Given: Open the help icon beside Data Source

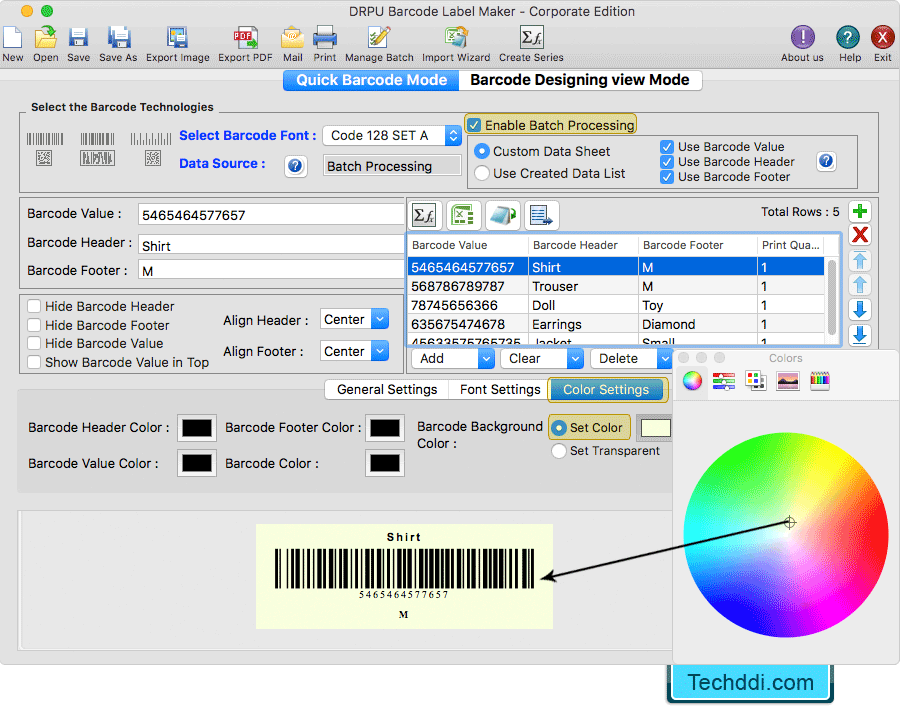Looking at the screenshot, I should click(x=295, y=166).
